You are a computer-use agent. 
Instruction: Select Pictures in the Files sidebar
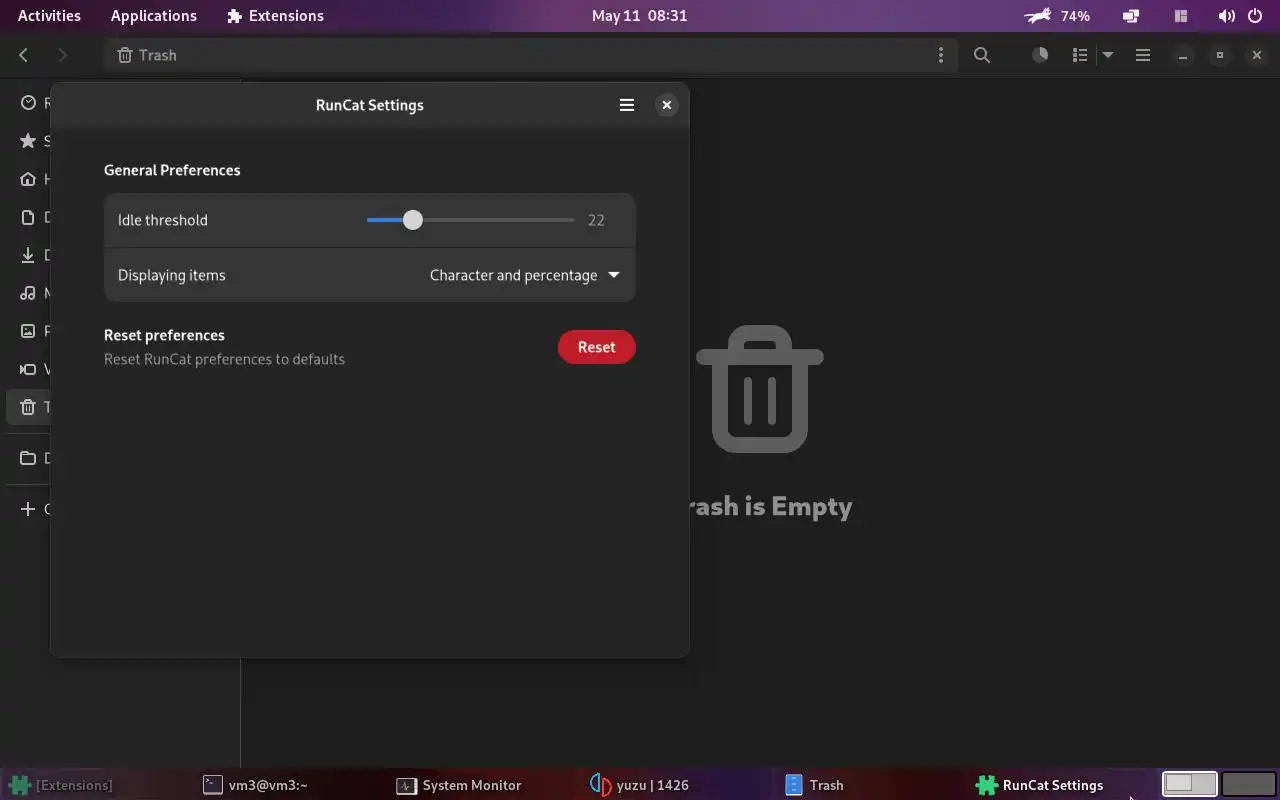[29, 331]
